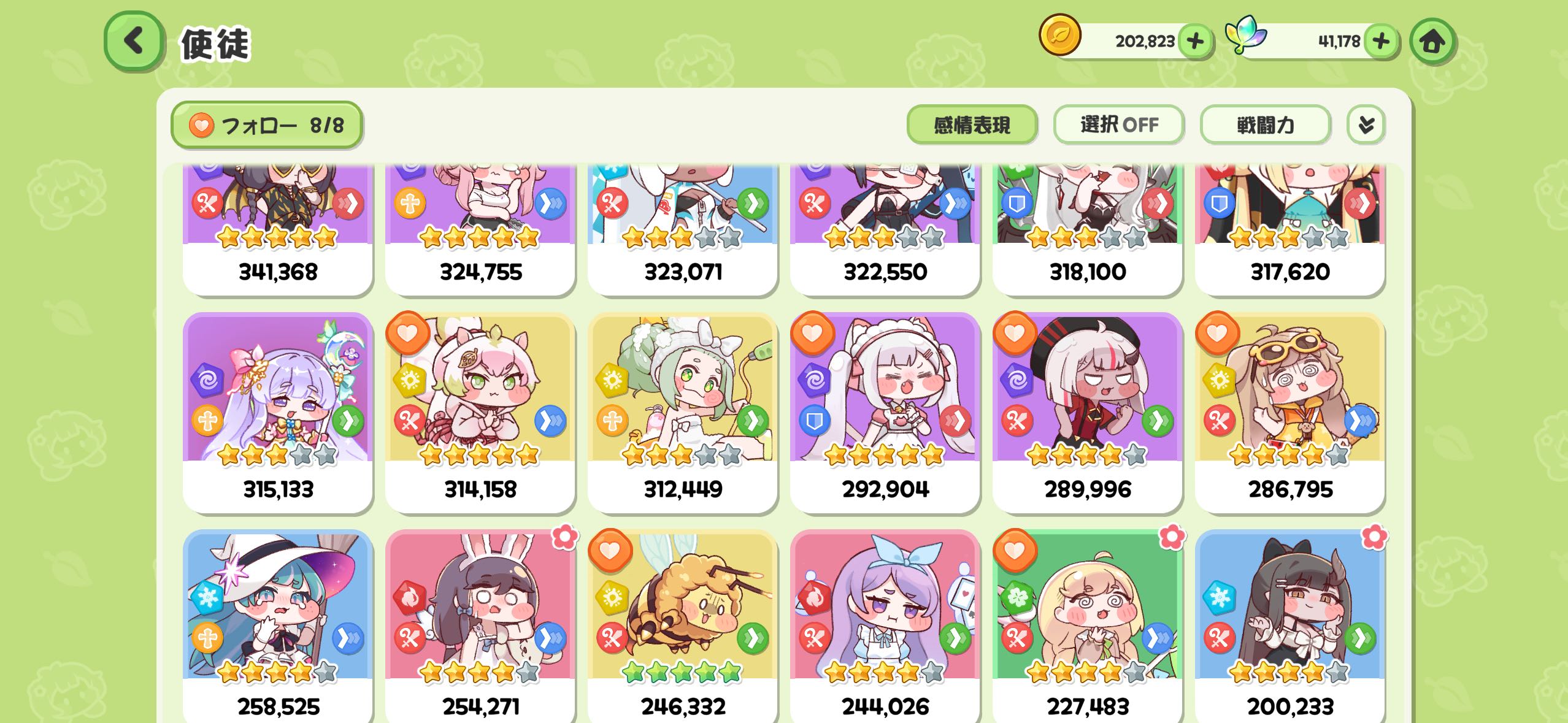
Task: Open the 200,233 black-haired character card
Action: tap(1289, 625)
